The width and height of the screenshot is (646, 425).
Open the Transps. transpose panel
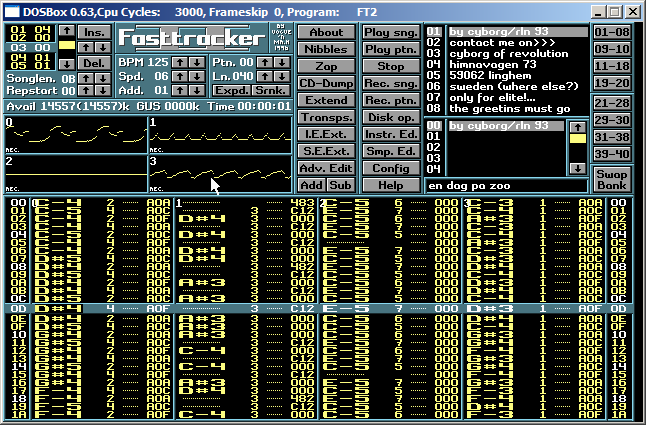326,117
